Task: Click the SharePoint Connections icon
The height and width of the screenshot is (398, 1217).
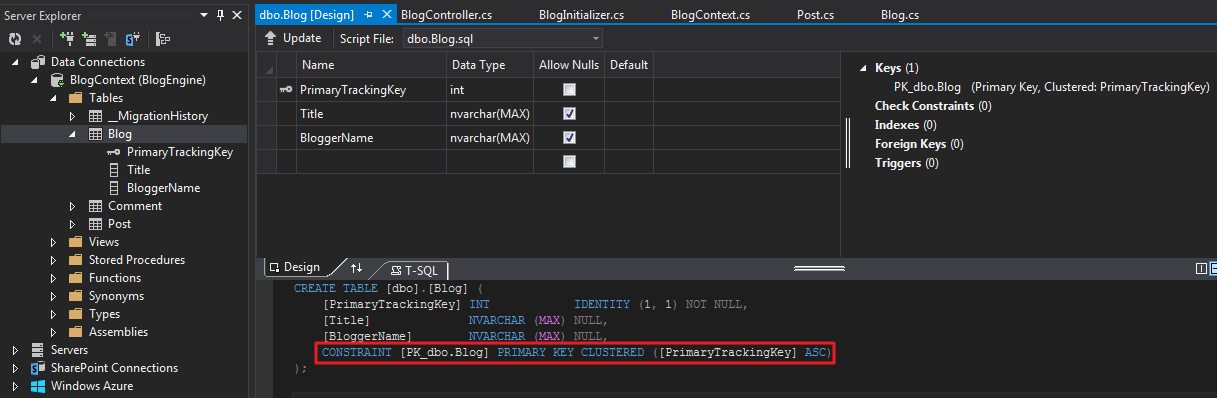Action: [37, 368]
